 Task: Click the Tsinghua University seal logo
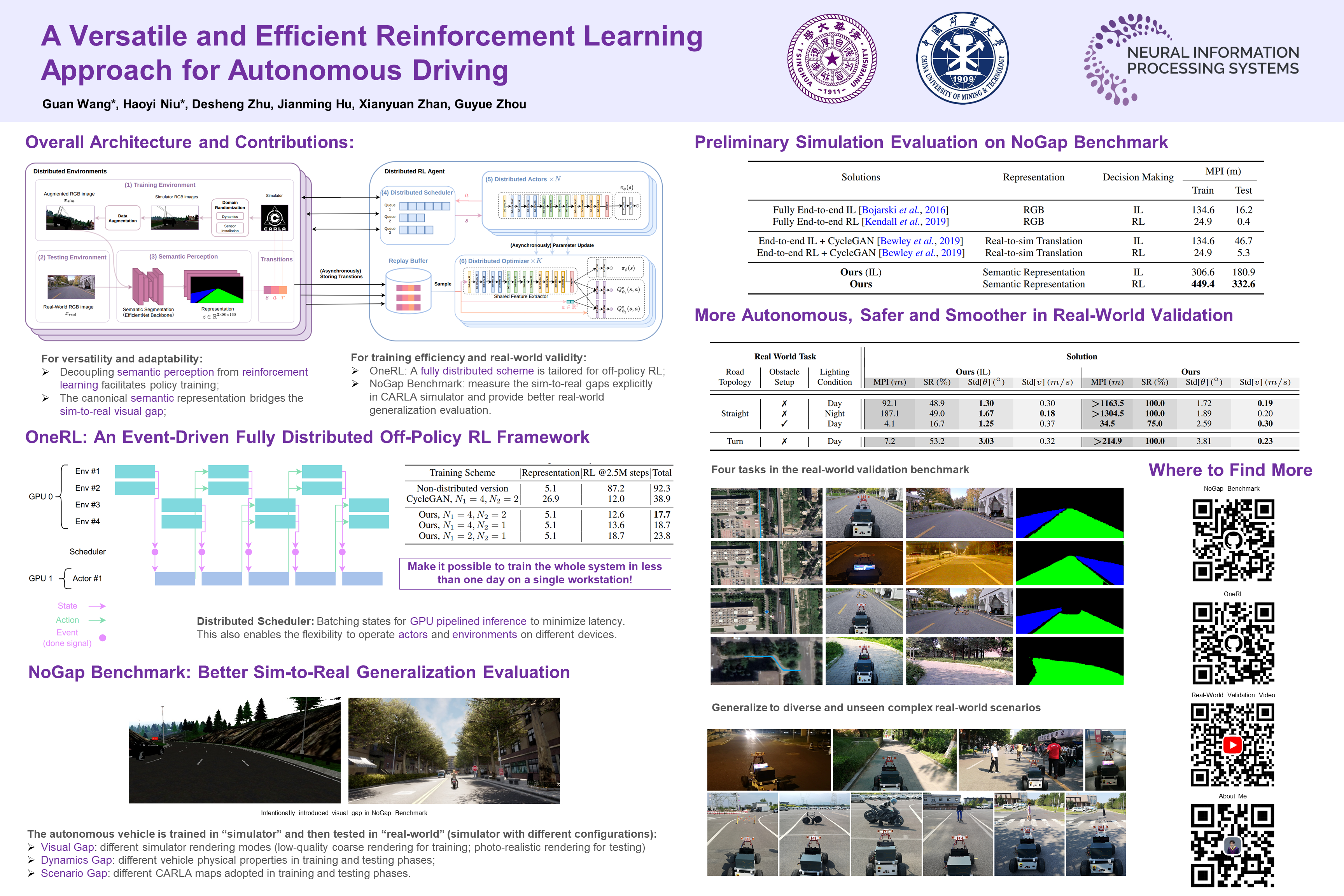coord(832,59)
